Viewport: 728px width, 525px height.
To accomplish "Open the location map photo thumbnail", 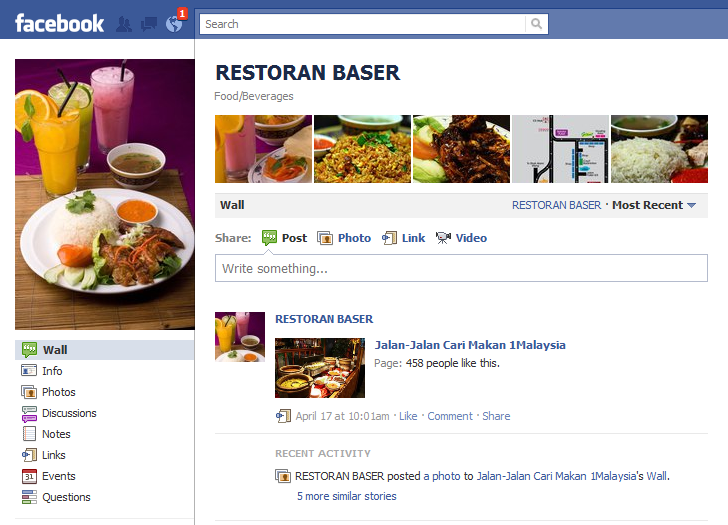I will click(560, 149).
